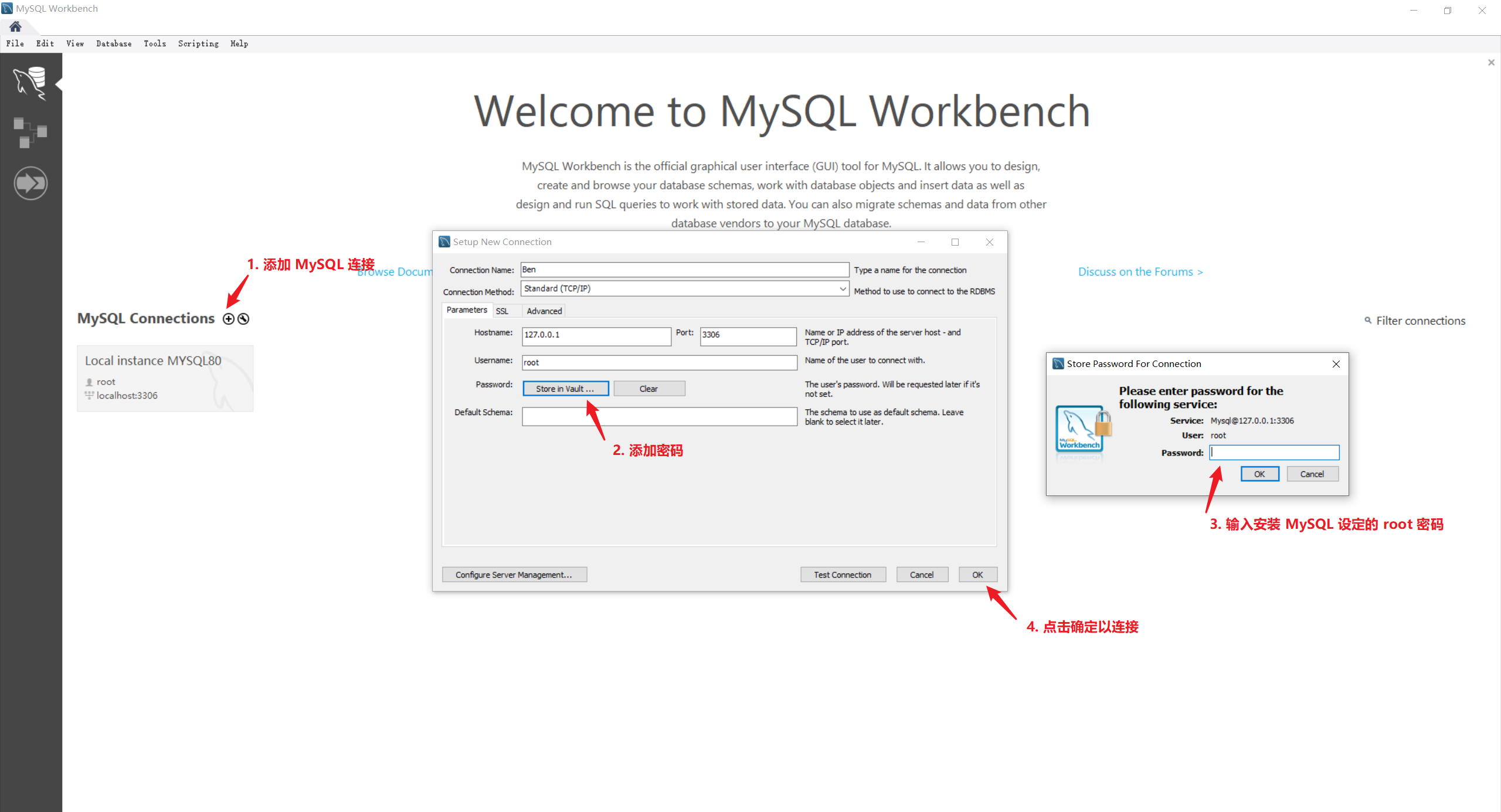This screenshot has width=1501, height=812.
Task: Open the Home tab house icon
Action: point(16,26)
